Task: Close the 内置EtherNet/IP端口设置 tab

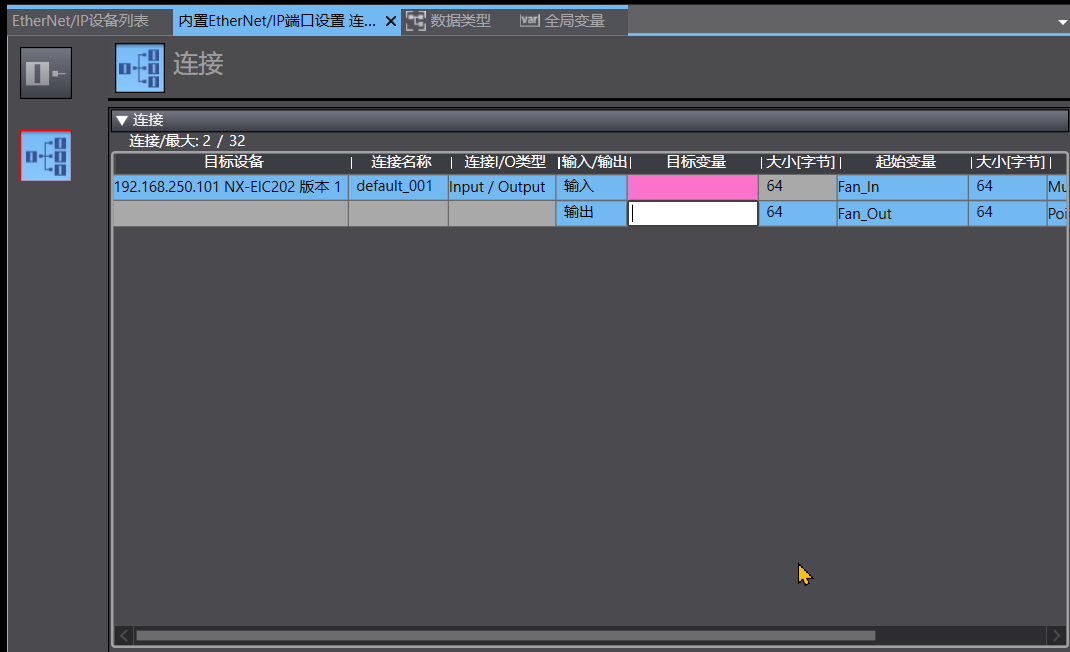Action: [x=391, y=21]
